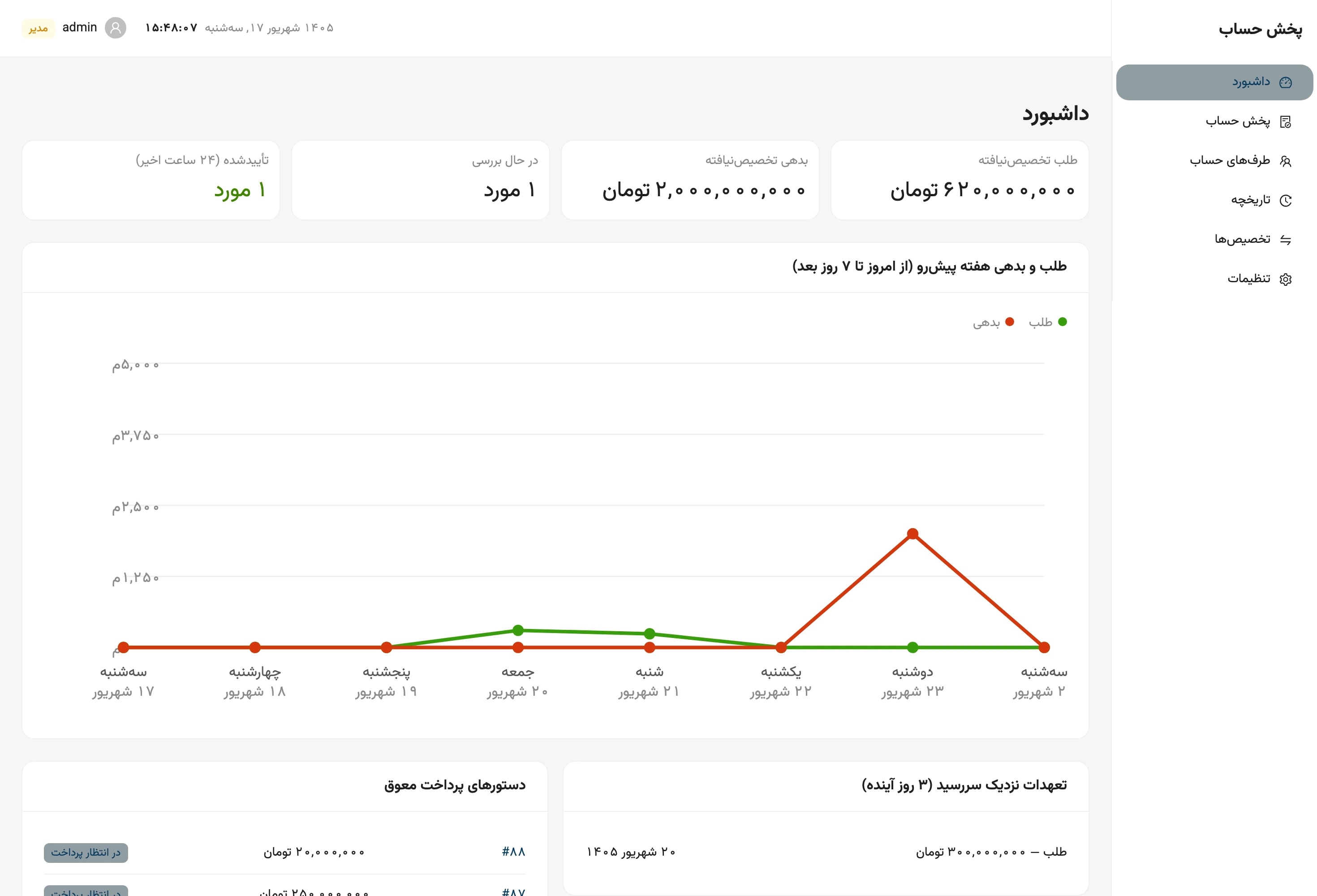Image resolution: width=1317 pixels, height=896 pixels.
Task: Select the تأییدشده ۲۴ ساعت اخیر card
Action: coord(151,180)
